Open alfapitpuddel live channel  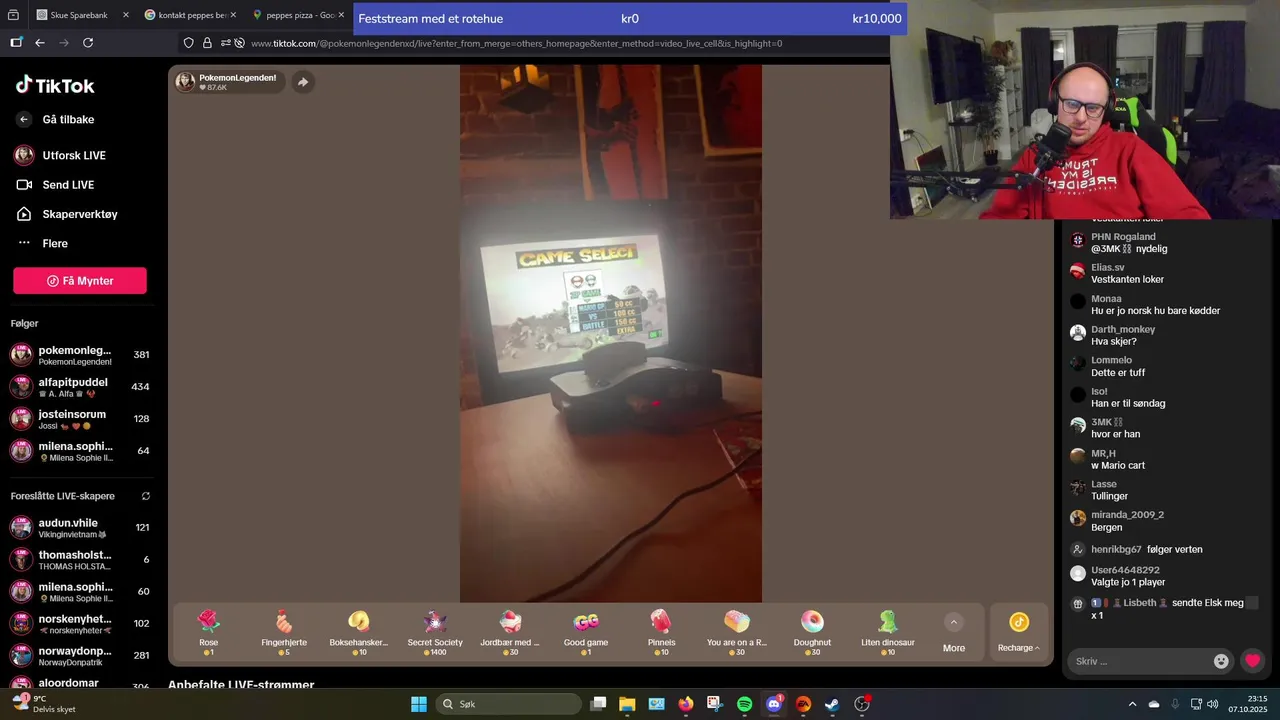tap(80, 387)
